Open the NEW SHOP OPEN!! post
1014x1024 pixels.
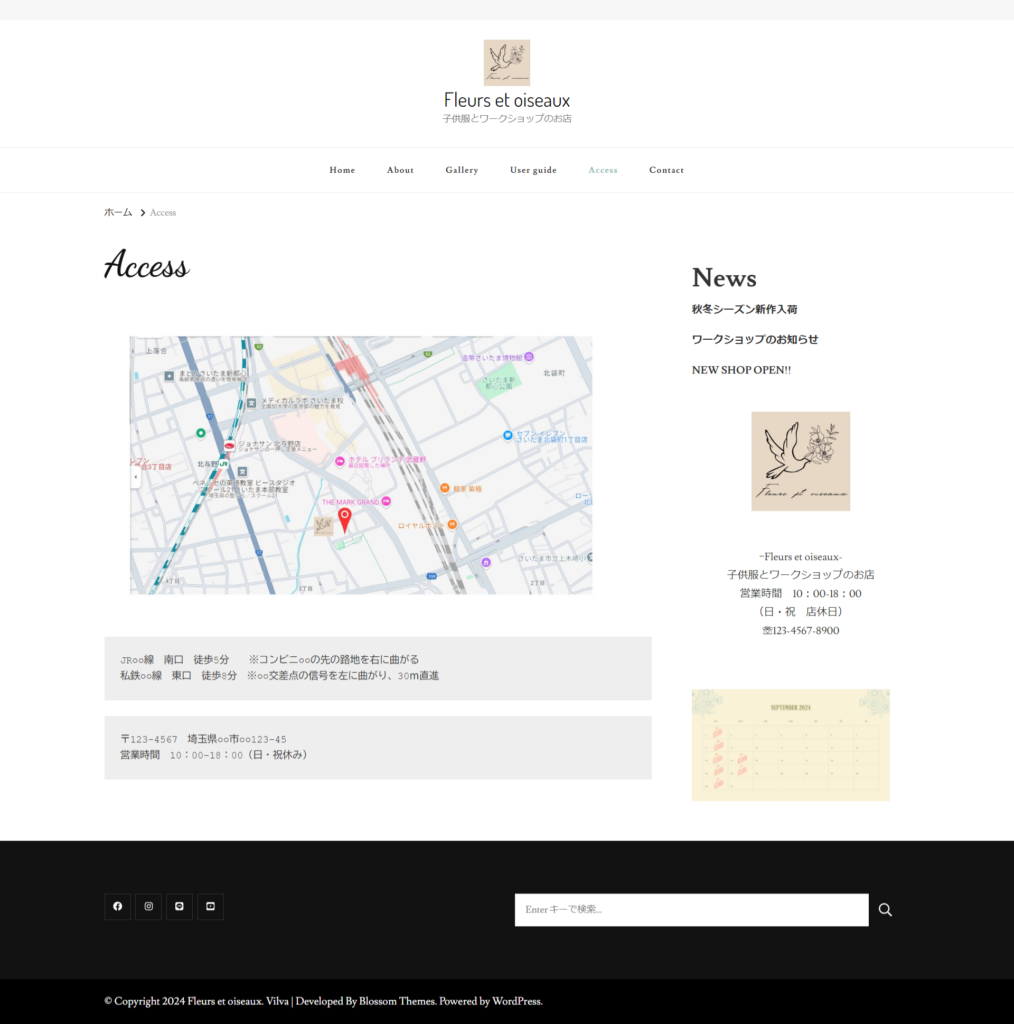741,370
